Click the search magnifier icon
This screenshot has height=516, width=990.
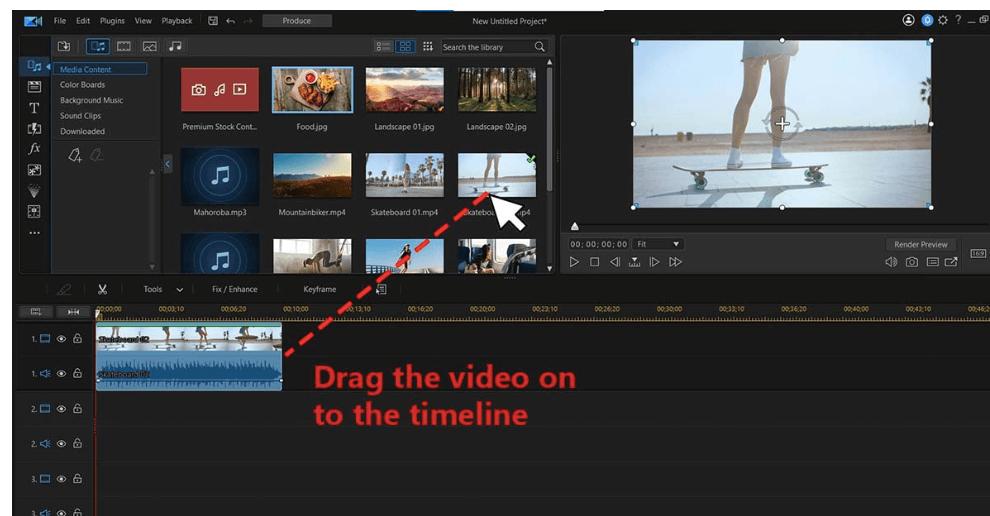point(539,47)
